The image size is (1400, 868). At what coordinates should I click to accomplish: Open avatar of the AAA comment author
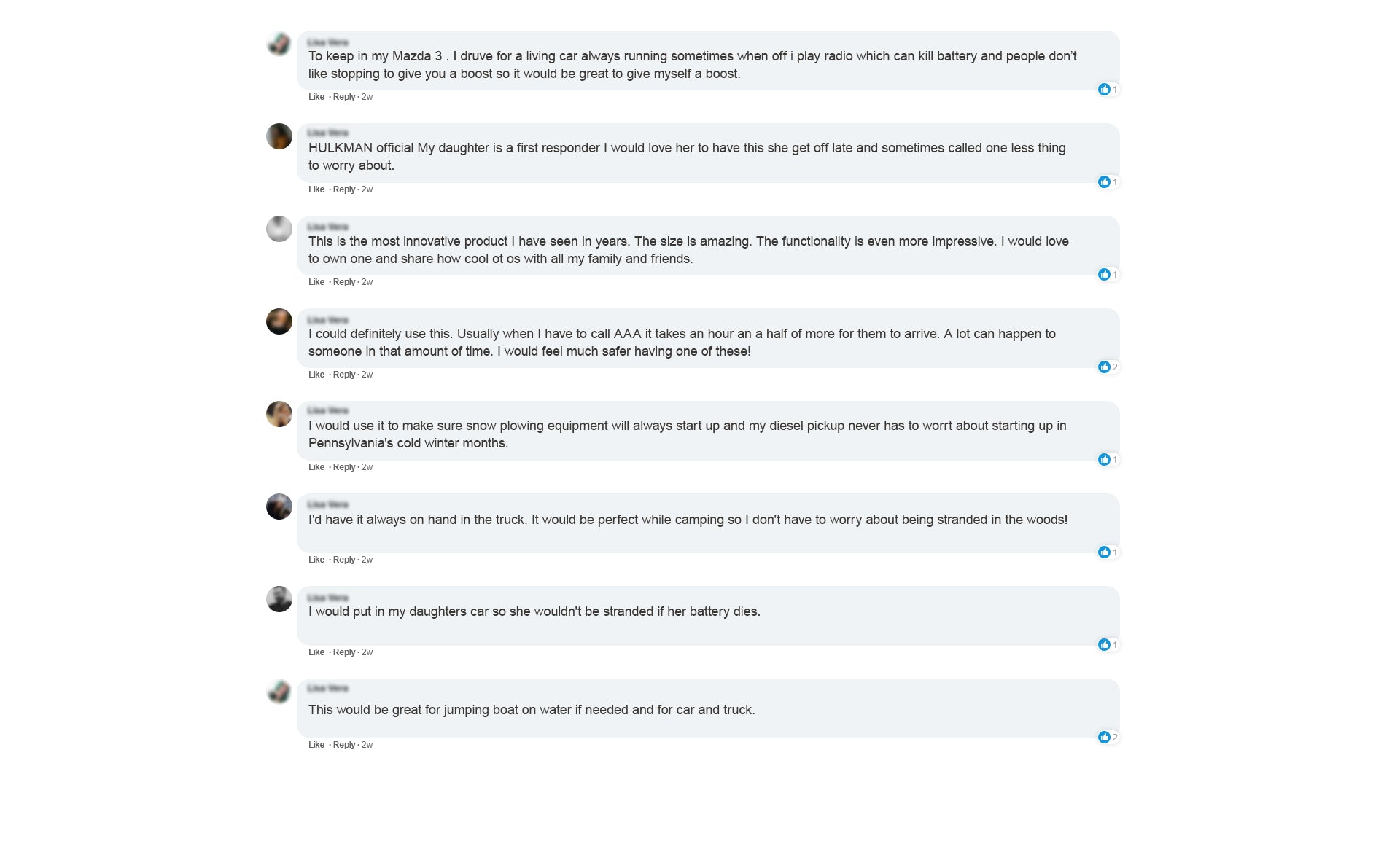pos(279,321)
